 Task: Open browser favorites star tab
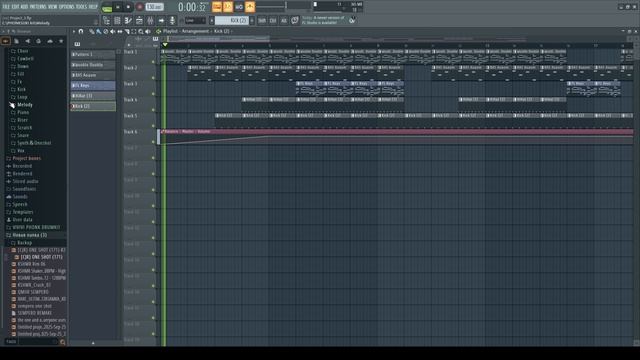(61, 41)
